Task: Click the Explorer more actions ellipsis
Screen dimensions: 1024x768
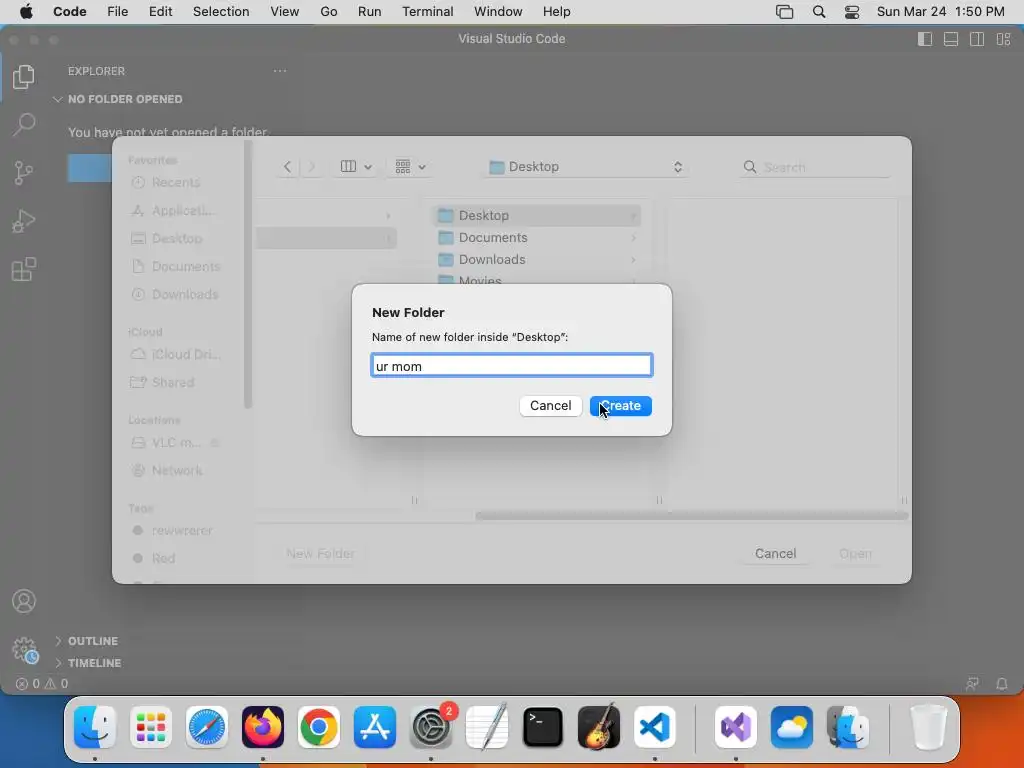Action: [x=280, y=71]
